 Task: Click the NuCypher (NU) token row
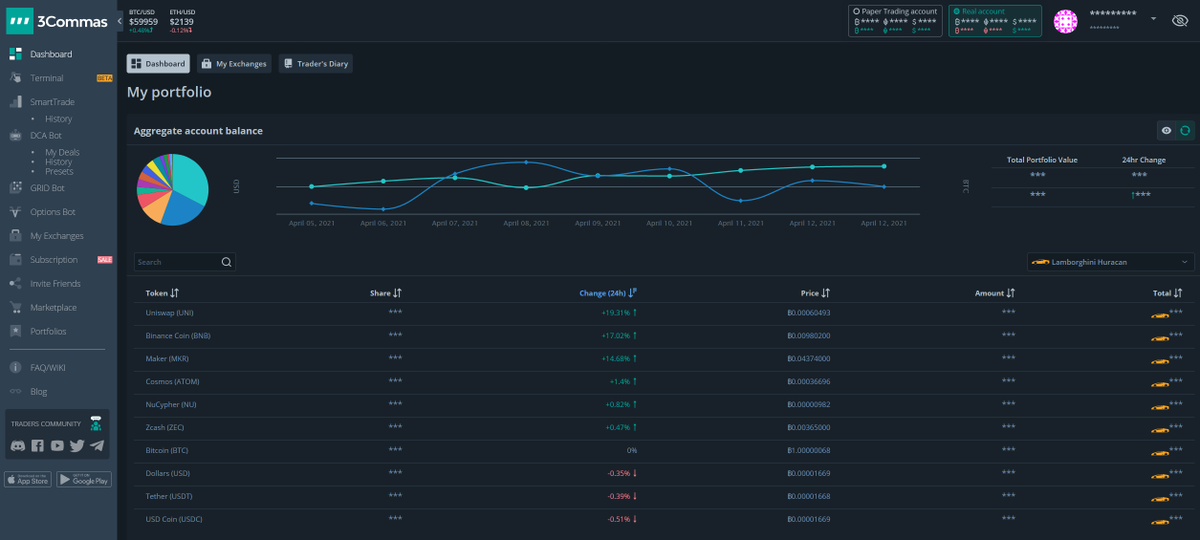pos(664,405)
